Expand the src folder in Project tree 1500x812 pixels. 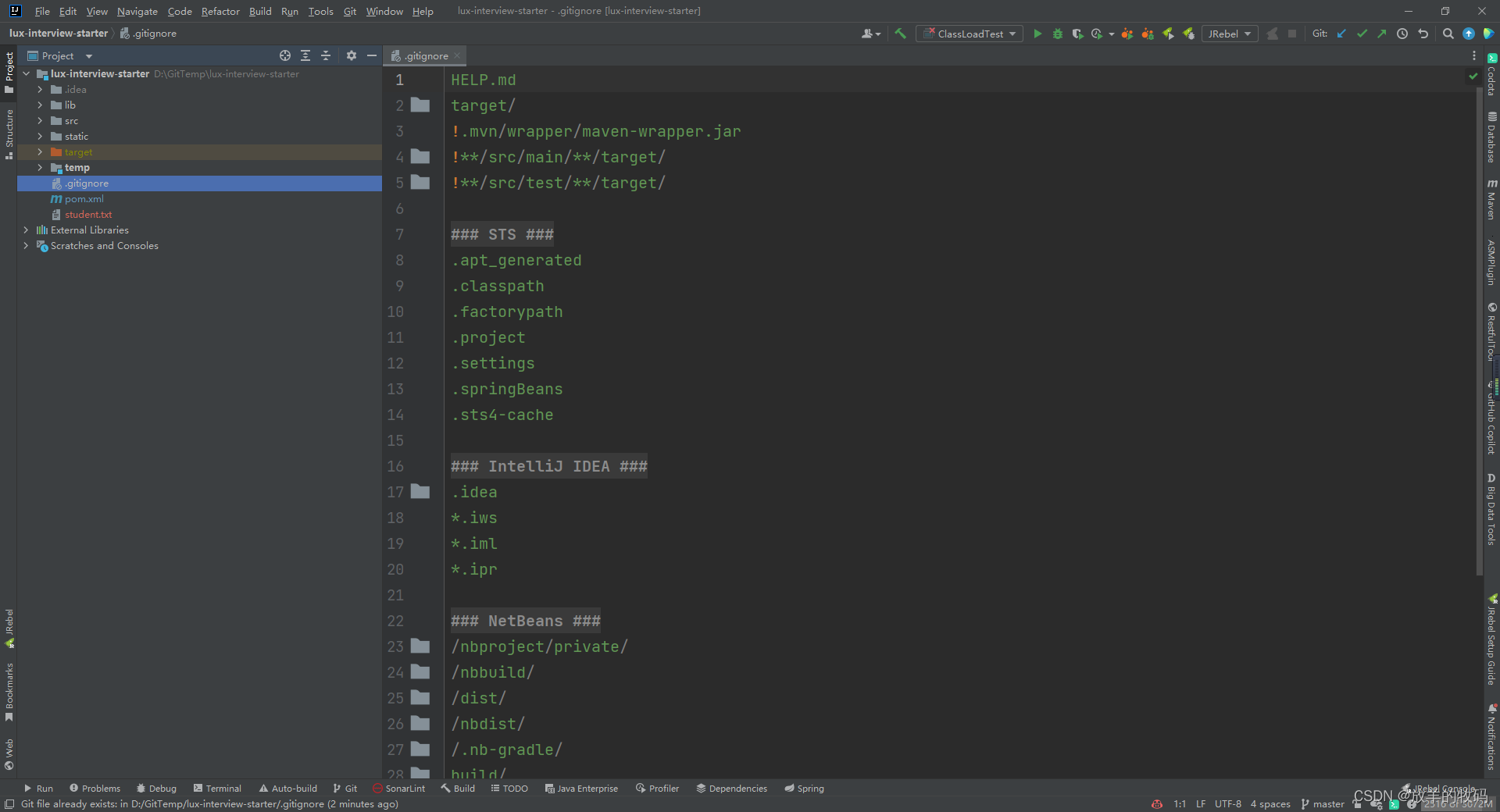[40, 120]
